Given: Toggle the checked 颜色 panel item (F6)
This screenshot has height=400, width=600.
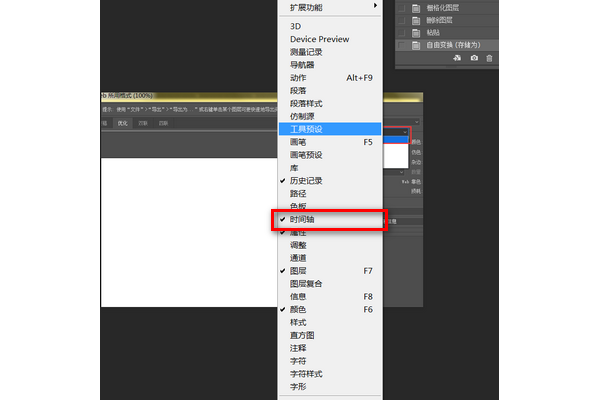Looking at the screenshot, I should pyautogui.click(x=330, y=309).
